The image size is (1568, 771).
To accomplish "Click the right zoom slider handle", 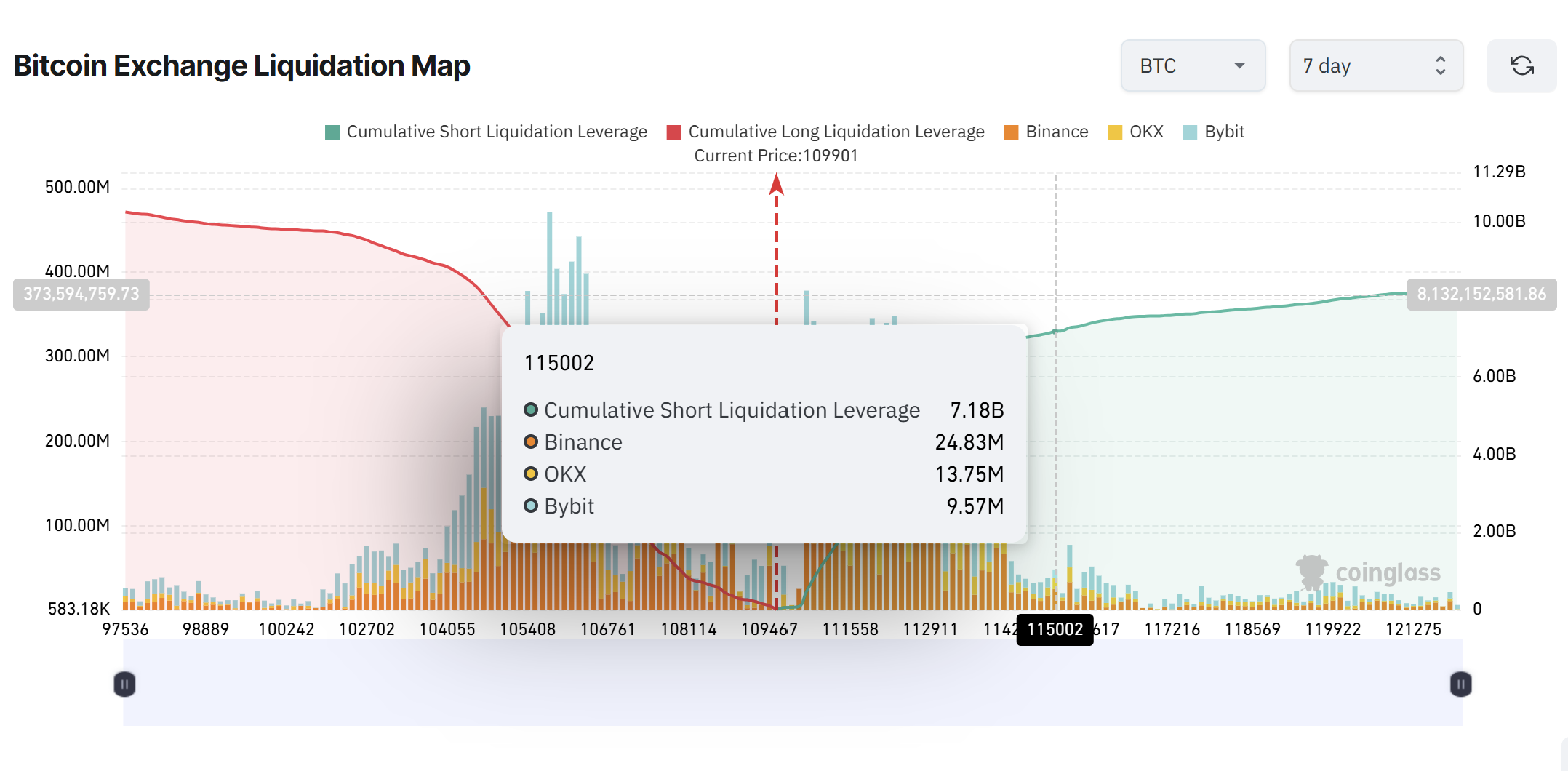I will click(1460, 684).
